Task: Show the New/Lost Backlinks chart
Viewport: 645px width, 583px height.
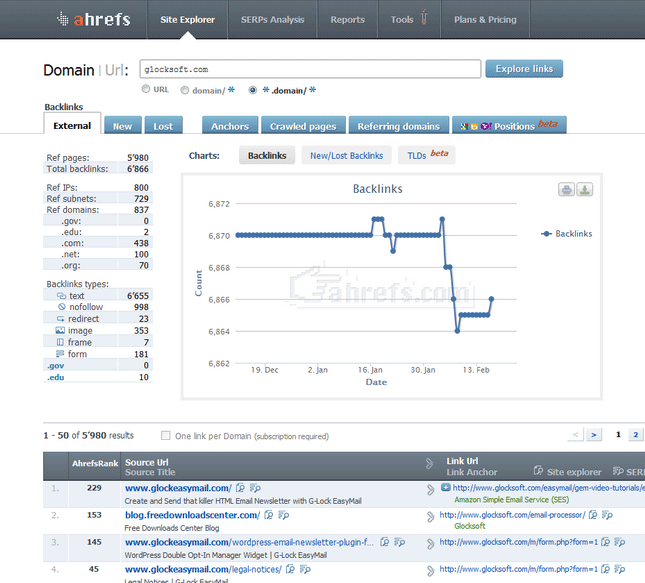Action: tap(346, 156)
